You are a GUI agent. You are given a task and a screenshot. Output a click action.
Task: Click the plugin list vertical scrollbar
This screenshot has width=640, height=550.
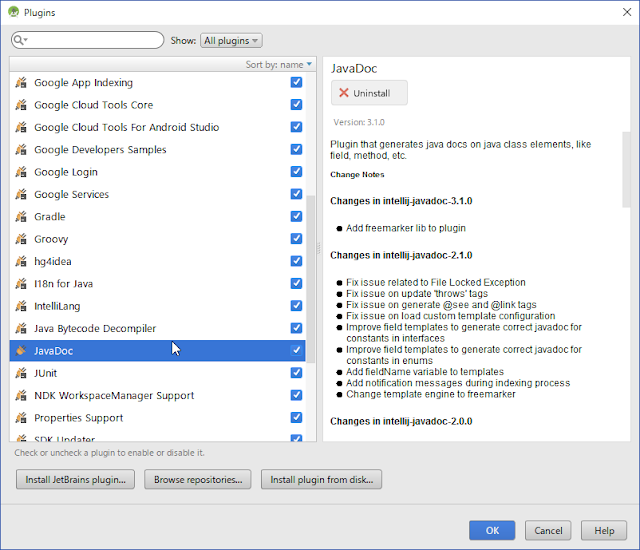(x=311, y=279)
